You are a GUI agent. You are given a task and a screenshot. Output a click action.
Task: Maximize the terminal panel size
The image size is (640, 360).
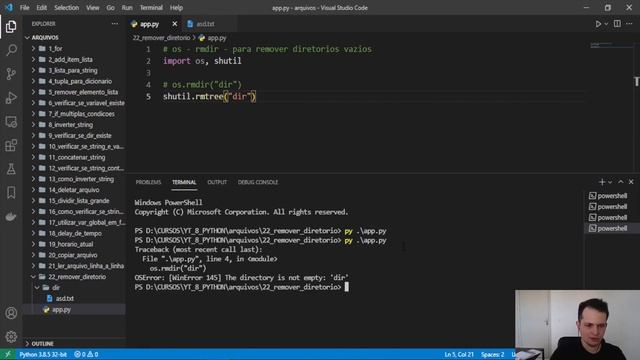click(621, 182)
